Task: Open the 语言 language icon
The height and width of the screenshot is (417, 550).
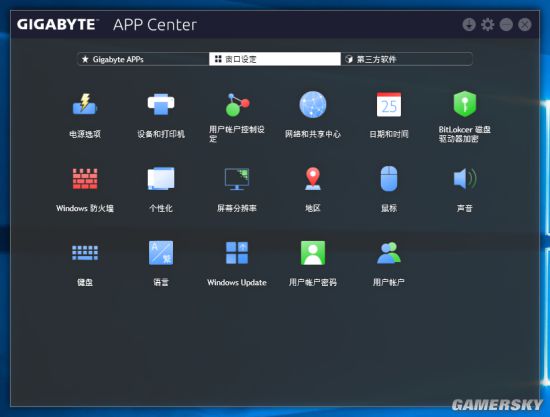Action: click(161, 253)
